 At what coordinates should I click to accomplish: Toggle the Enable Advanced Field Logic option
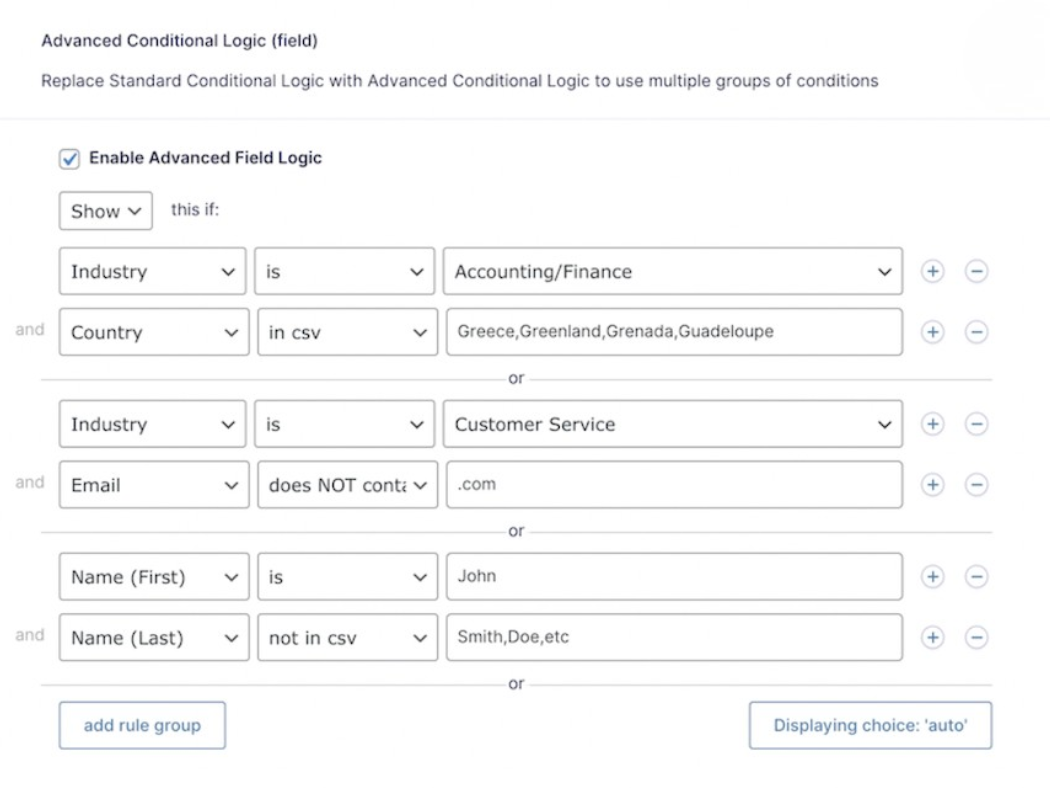tap(70, 157)
